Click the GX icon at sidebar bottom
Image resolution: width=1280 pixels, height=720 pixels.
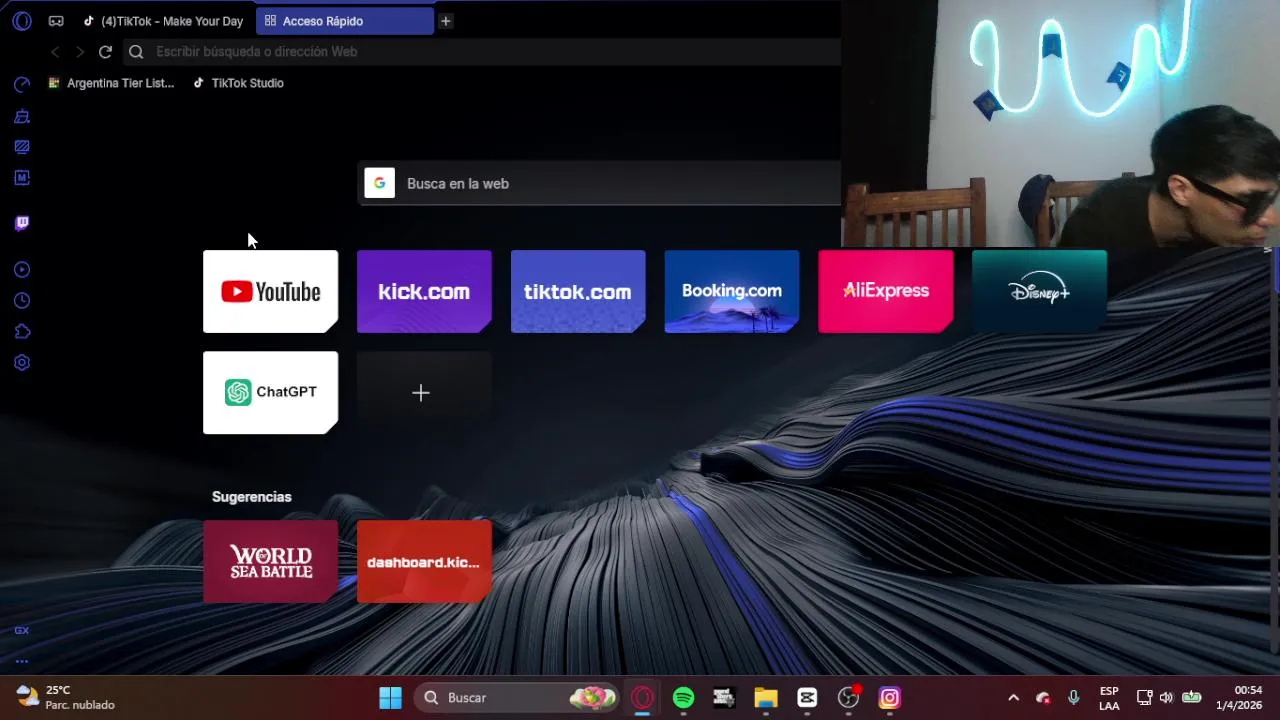[22, 631]
